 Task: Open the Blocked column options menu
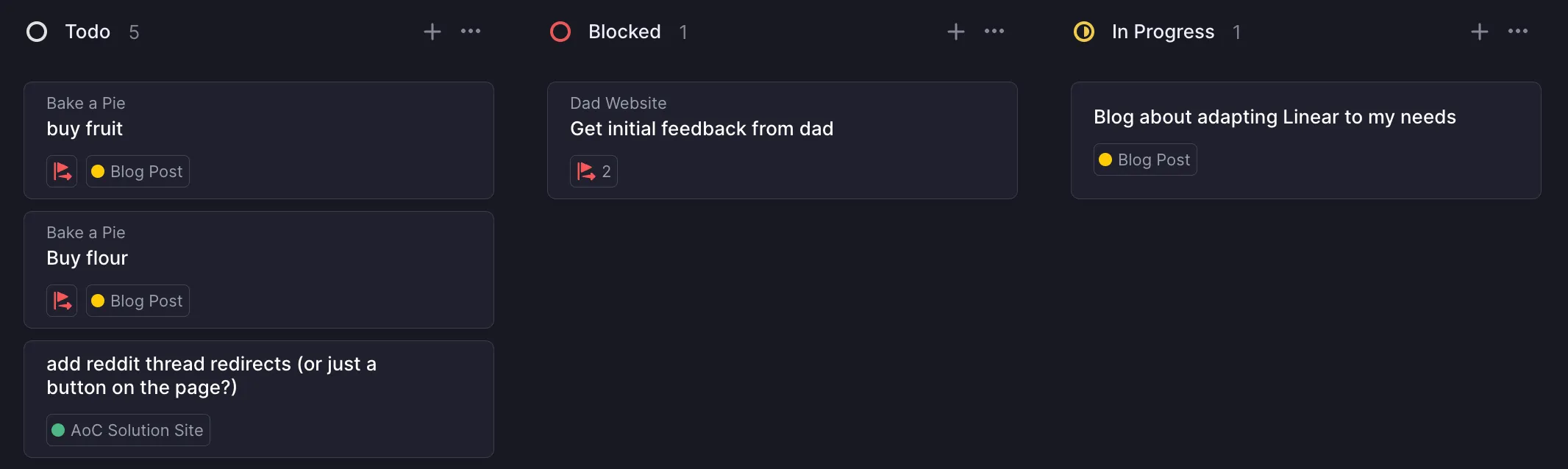[994, 32]
